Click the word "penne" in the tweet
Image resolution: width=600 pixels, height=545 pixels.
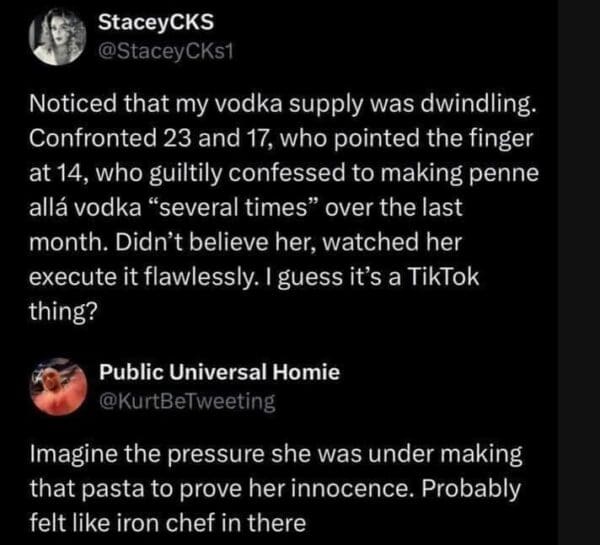coord(511,172)
